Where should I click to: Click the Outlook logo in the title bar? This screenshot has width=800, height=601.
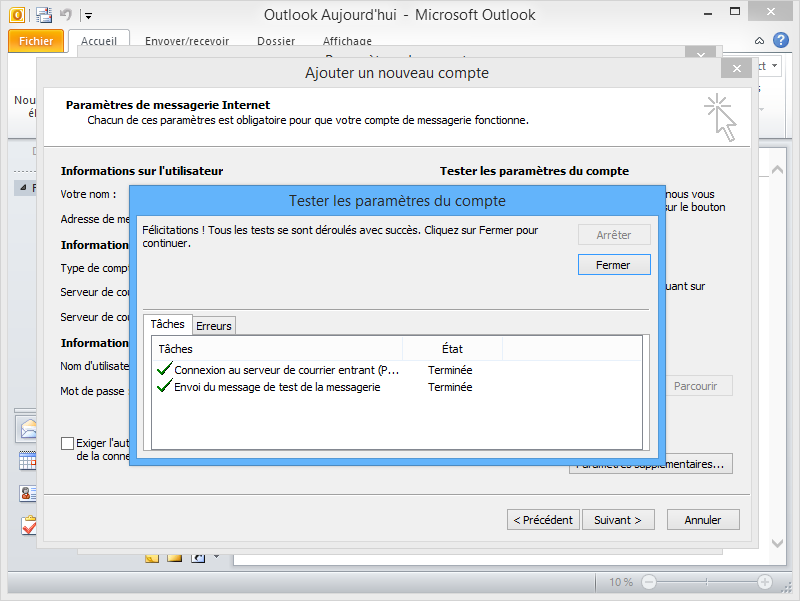[x=17, y=14]
